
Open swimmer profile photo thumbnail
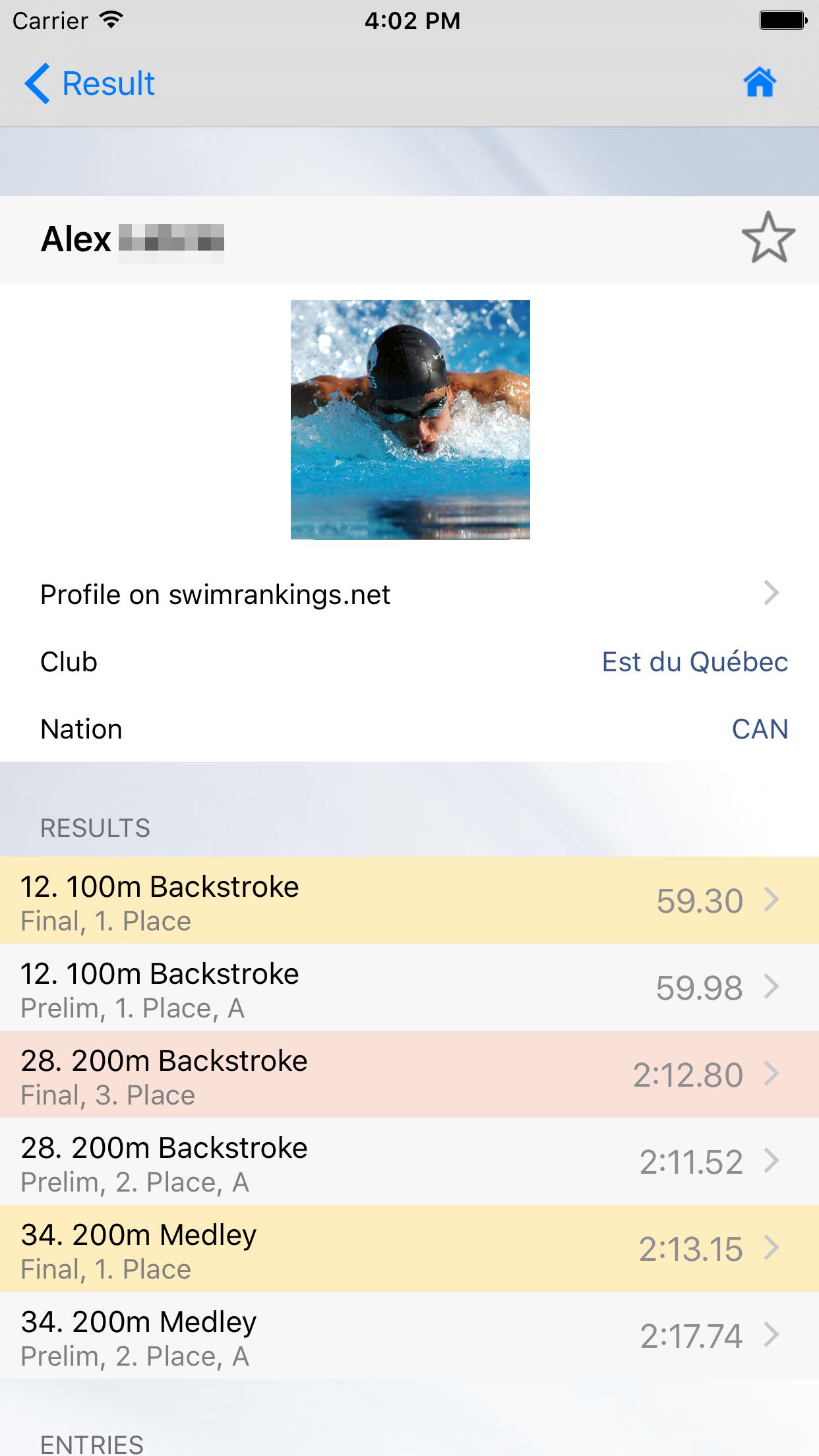(x=410, y=419)
